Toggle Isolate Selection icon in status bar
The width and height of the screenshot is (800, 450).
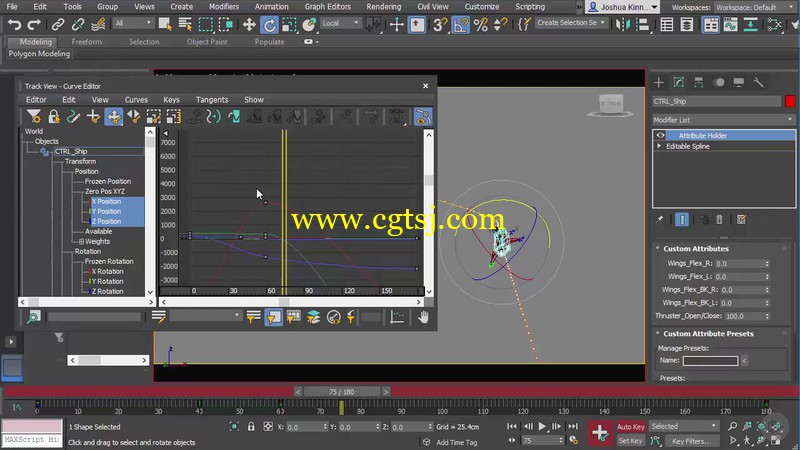[x=234, y=427]
